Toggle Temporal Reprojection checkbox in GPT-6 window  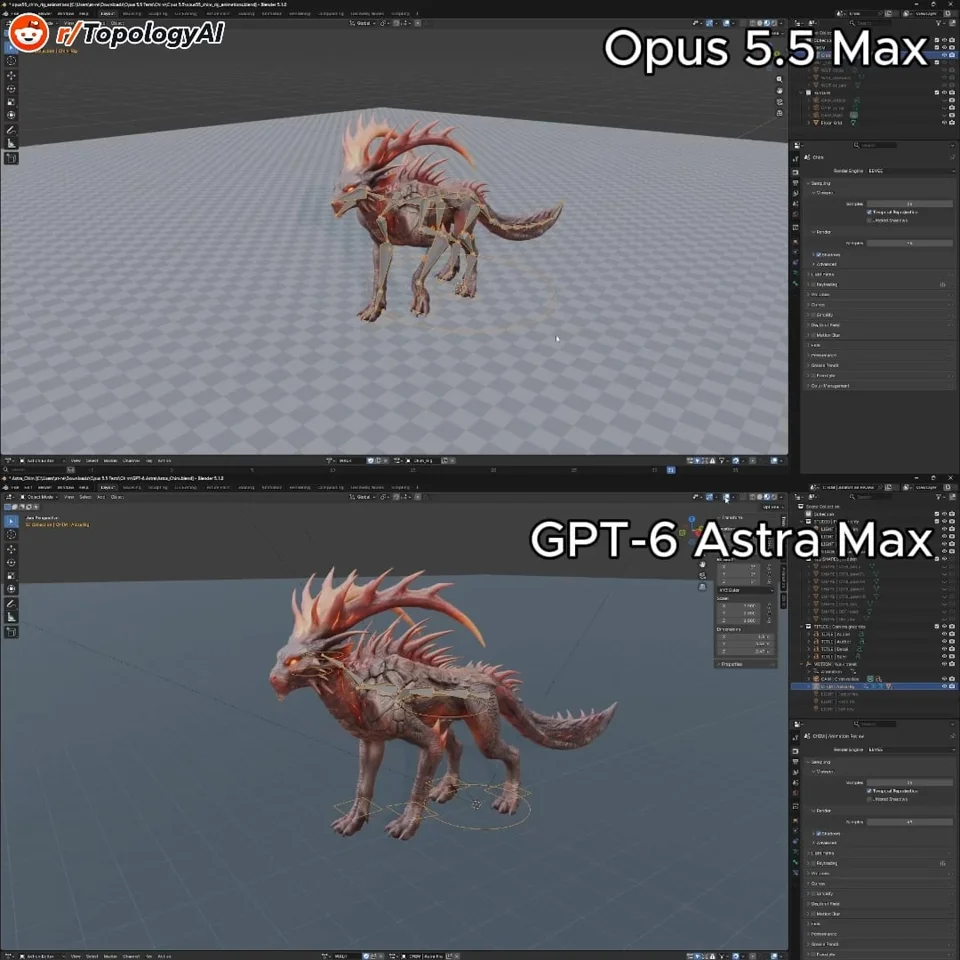pos(869,791)
